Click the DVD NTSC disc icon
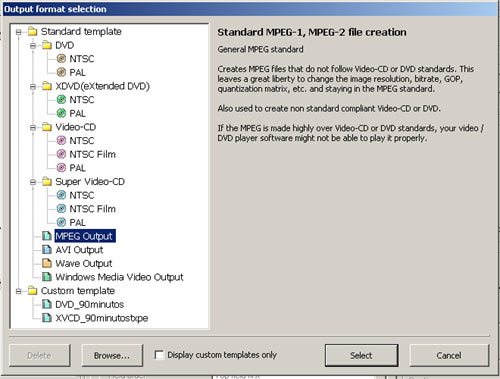This screenshot has width=500, height=379. coord(61,59)
